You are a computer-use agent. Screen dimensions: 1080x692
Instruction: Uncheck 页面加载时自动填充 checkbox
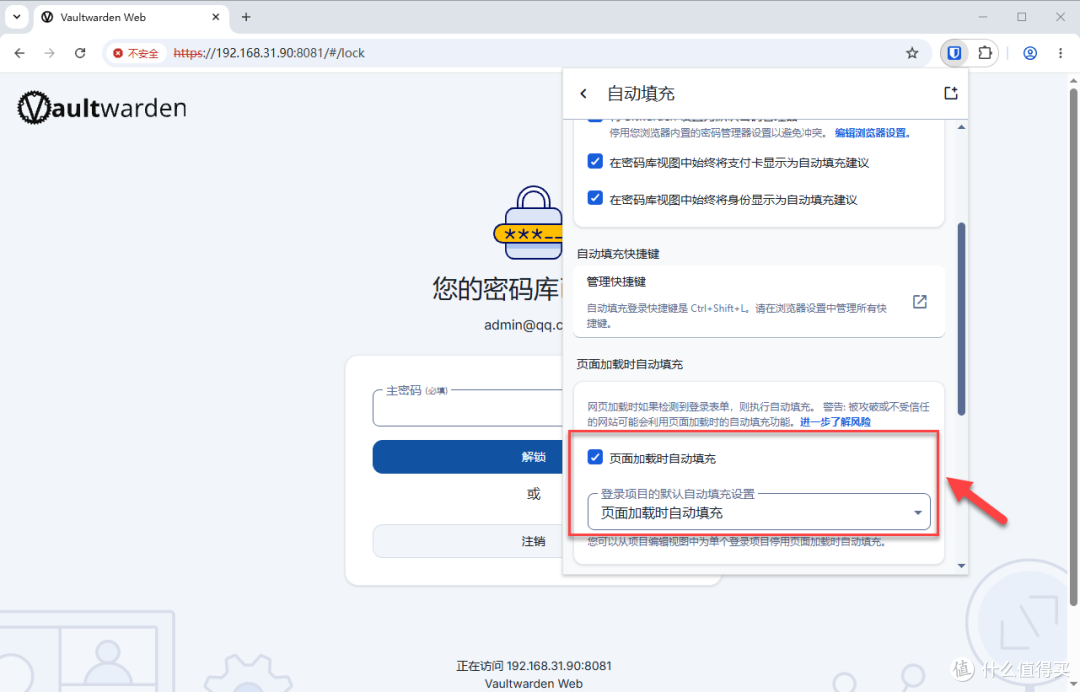click(x=595, y=457)
